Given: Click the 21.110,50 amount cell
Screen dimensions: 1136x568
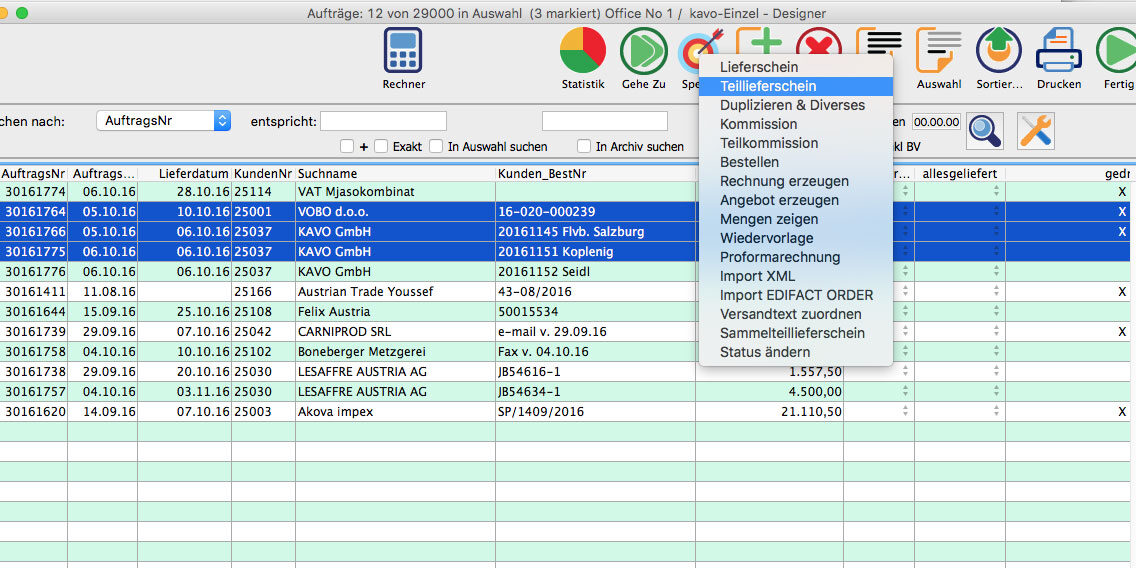Looking at the screenshot, I should click(x=769, y=412).
